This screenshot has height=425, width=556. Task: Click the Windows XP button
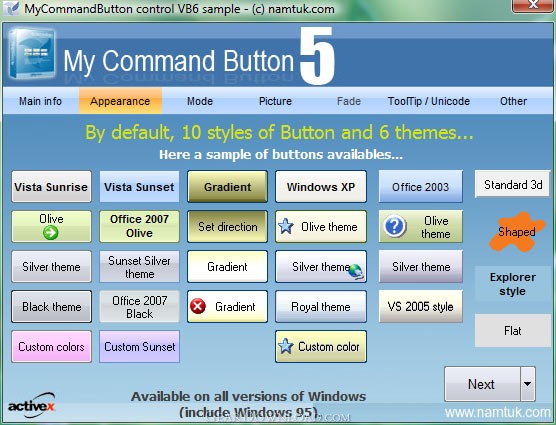(x=321, y=186)
